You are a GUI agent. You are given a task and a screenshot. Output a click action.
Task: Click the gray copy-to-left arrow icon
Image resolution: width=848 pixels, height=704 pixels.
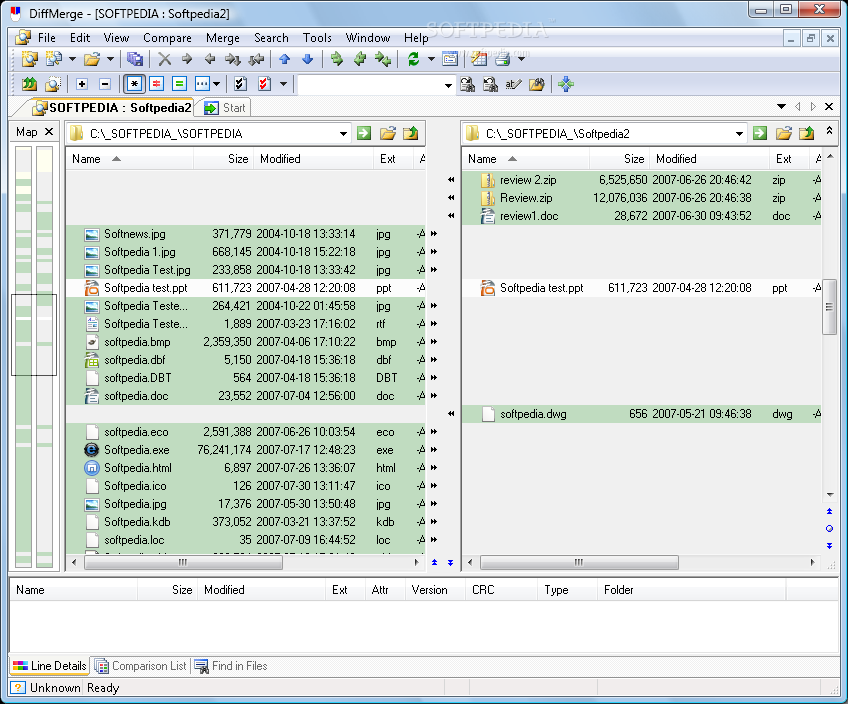210,59
